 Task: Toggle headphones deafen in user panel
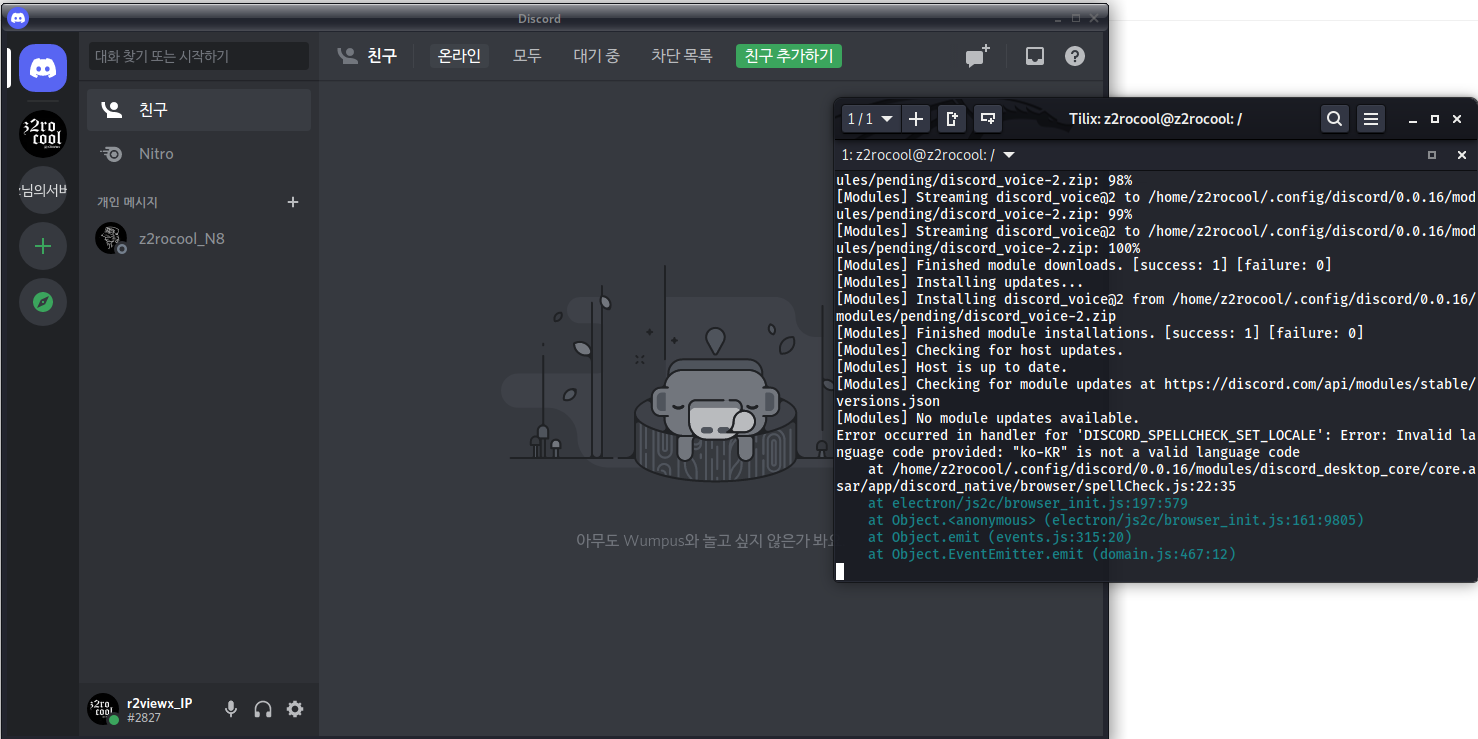(263, 709)
